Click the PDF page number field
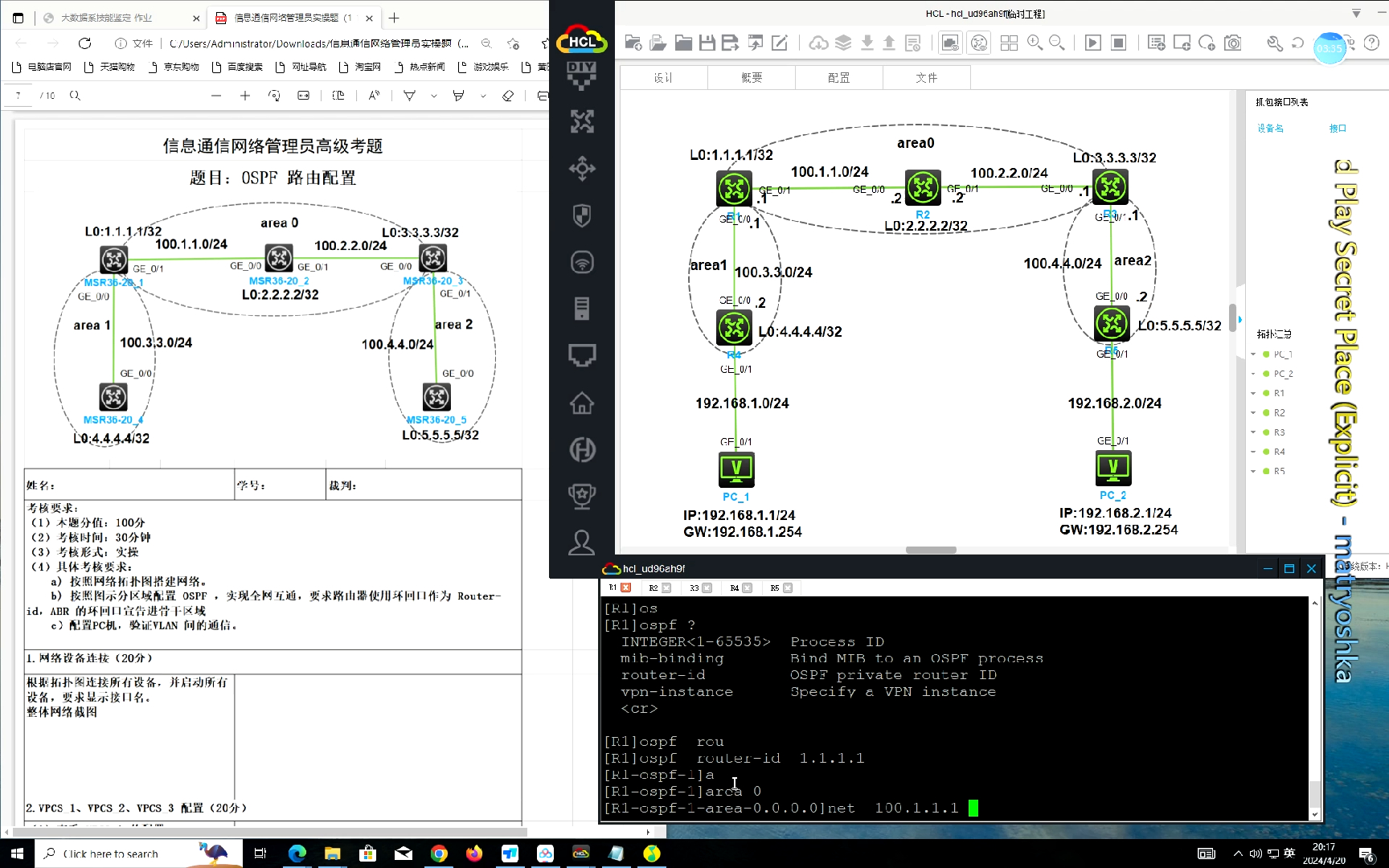Image resolution: width=1389 pixels, height=868 pixels. click(18, 96)
